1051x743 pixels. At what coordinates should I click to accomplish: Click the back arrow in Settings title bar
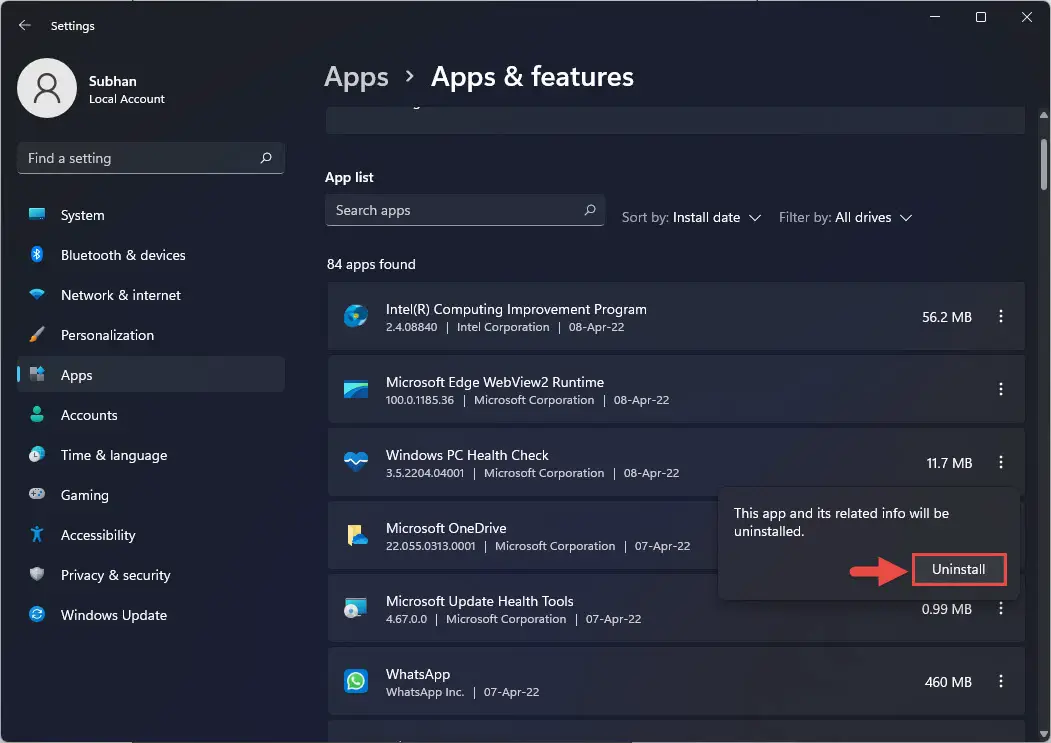click(x=25, y=25)
